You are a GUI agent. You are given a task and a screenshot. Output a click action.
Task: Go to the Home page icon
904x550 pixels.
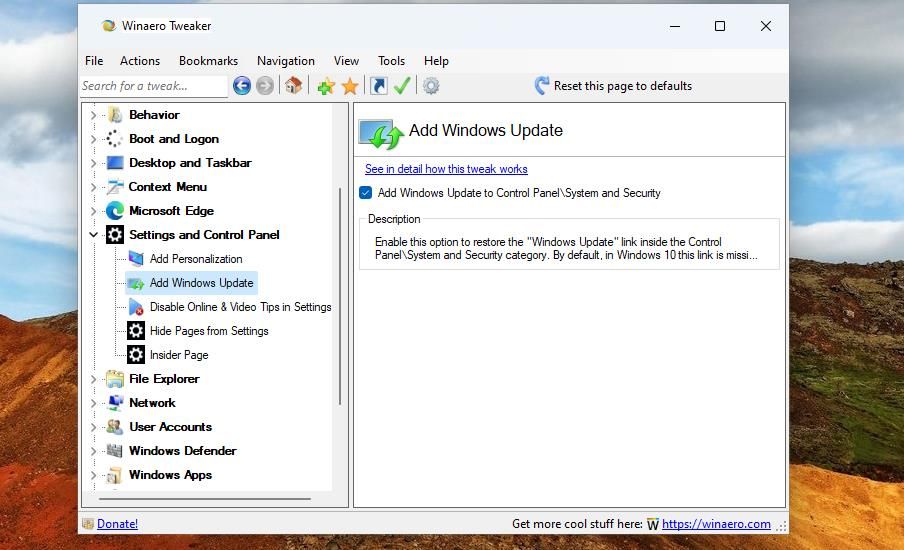click(x=293, y=85)
